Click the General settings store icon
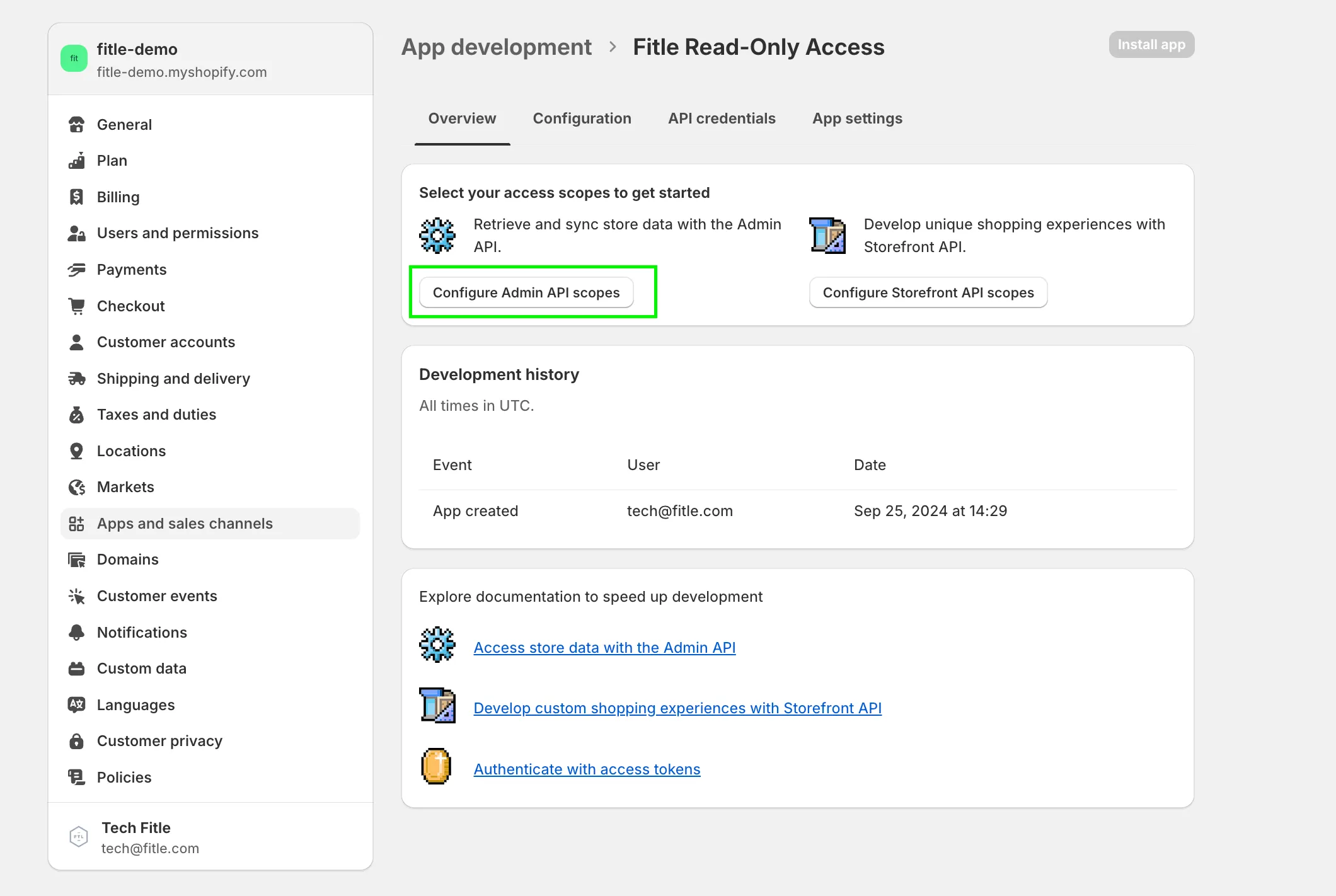Image resolution: width=1336 pixels, height=896 pixels. point(76,125)
